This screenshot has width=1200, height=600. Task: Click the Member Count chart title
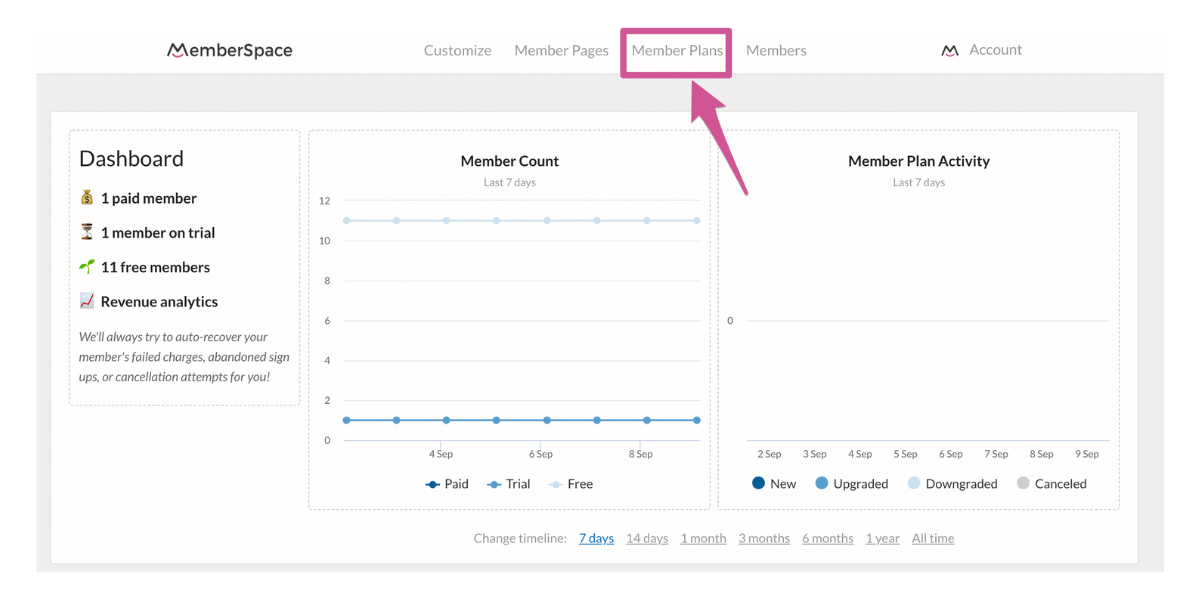[510, 161]
